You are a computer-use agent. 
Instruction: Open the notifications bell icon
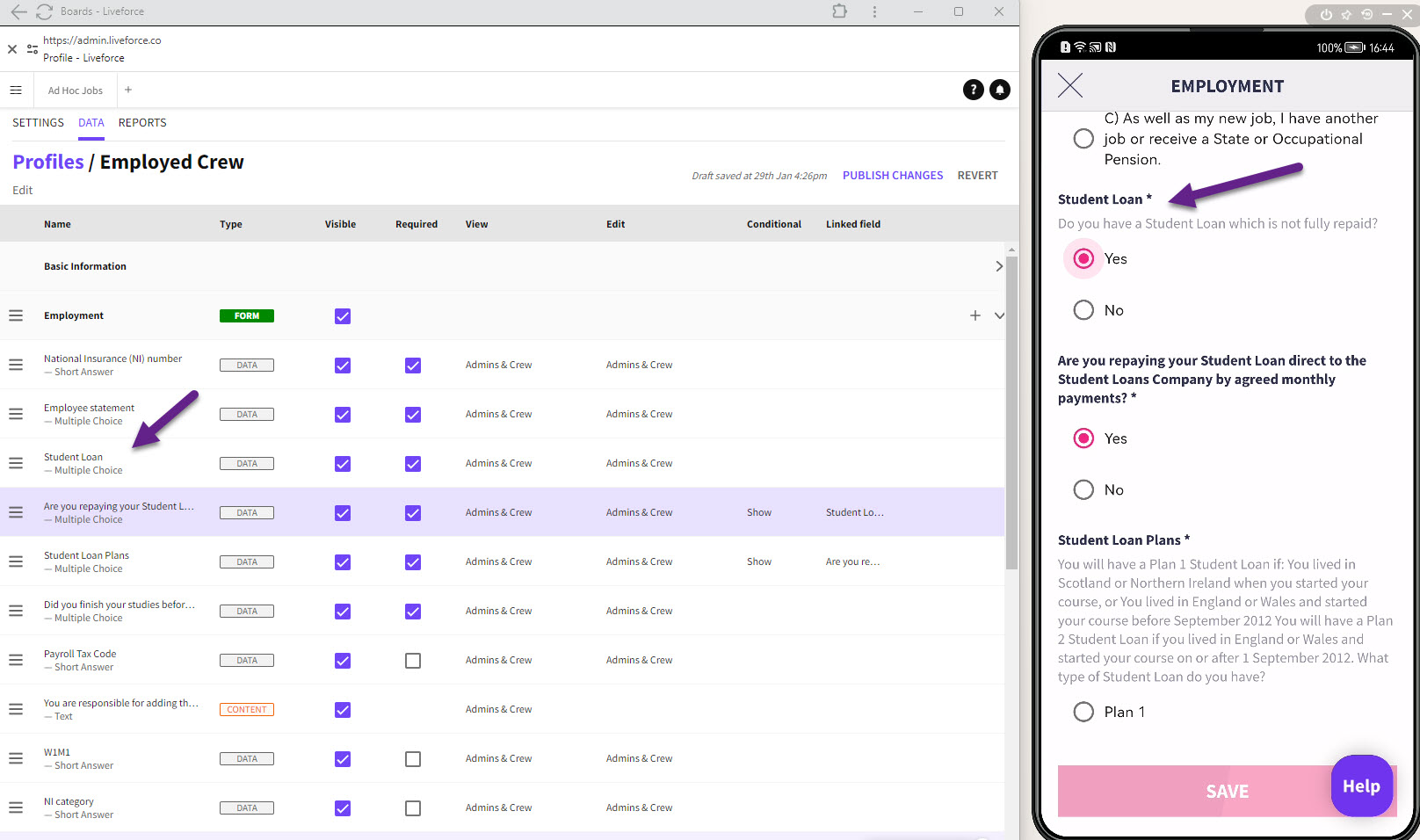1000,90
